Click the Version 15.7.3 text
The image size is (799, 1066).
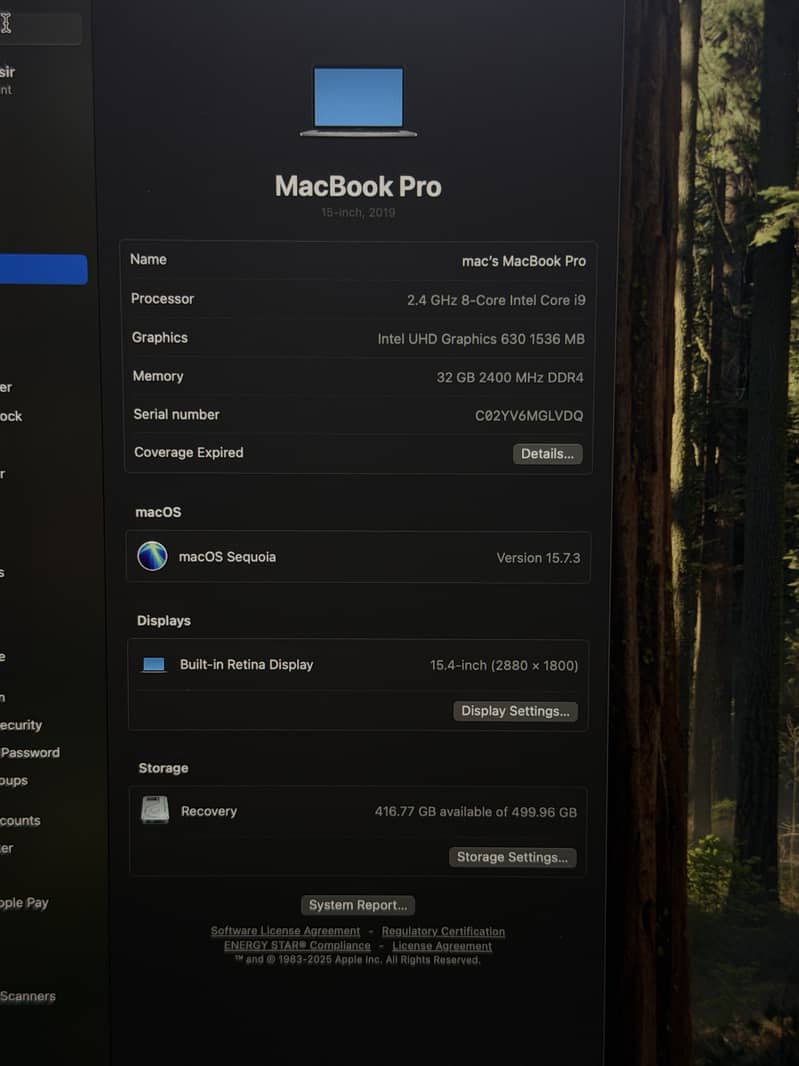[x=539, y=558]
